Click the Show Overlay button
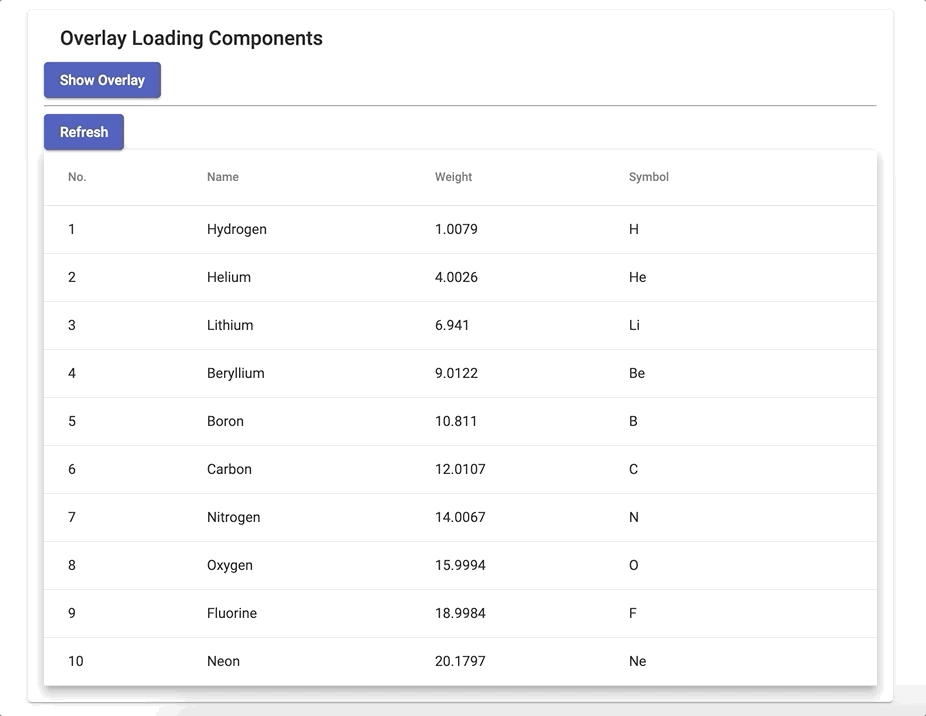Image resolution: width=926 pixels, height=716 pixels. (102, 80)
